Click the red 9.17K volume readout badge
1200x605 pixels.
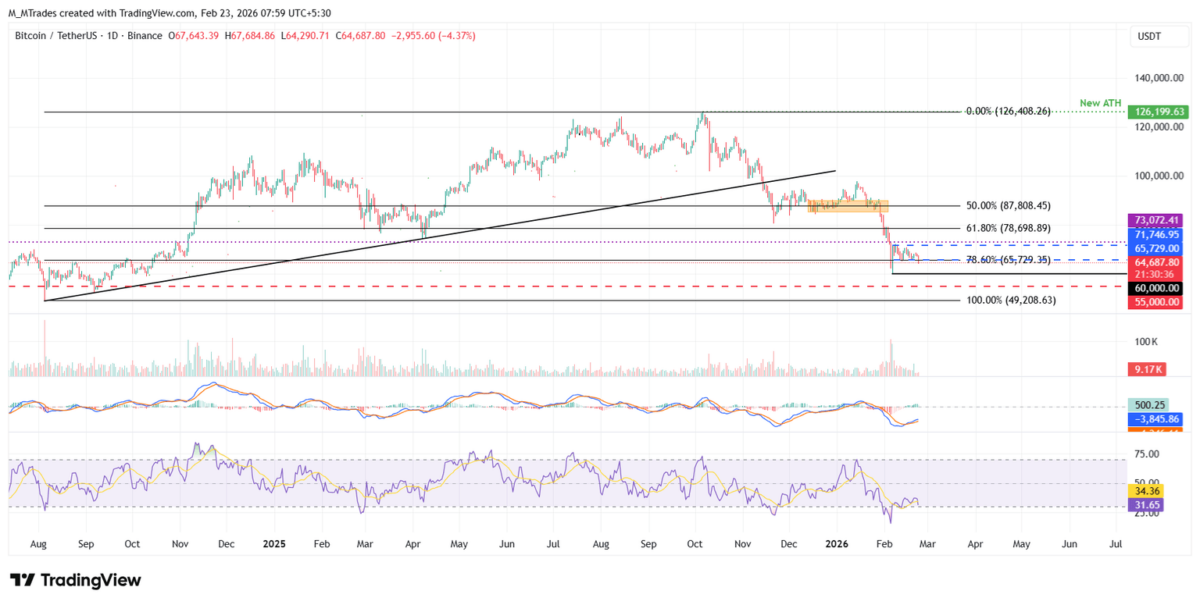click(1148, 369)
